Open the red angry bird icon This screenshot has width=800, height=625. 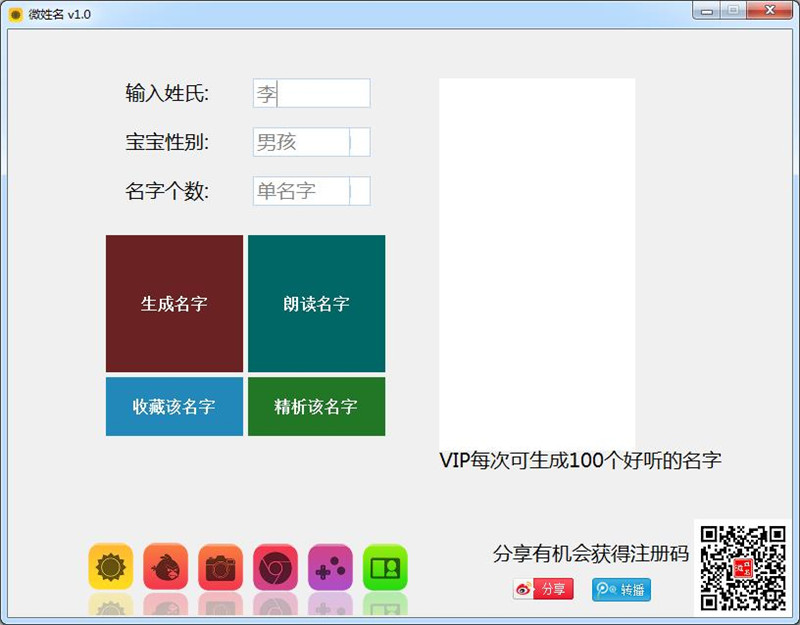tap(165, 567)
